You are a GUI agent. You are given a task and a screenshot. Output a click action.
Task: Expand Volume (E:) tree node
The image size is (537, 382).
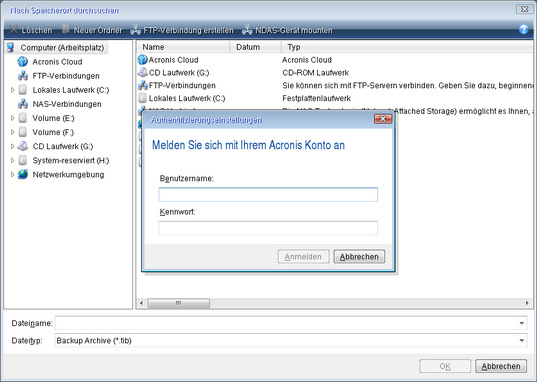pyautogui.click(x=12, y=118)
